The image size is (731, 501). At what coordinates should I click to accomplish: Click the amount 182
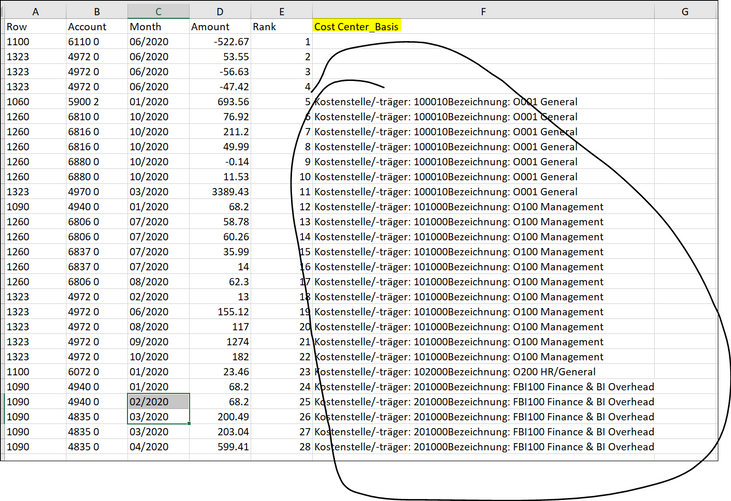pyautogui.click(x=220, y=357)
